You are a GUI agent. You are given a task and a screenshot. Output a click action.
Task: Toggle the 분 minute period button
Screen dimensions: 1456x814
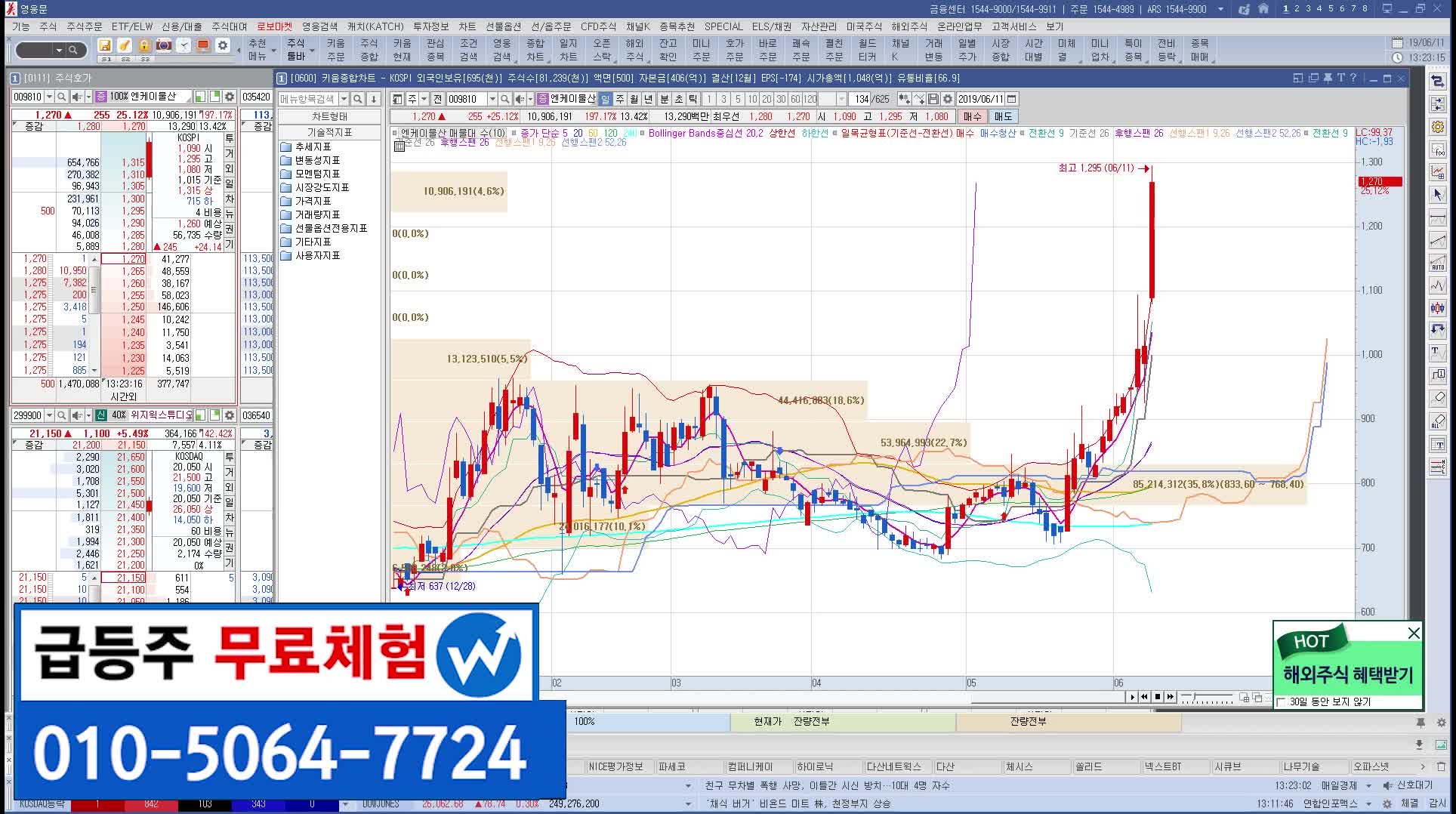tap(665, 99)
